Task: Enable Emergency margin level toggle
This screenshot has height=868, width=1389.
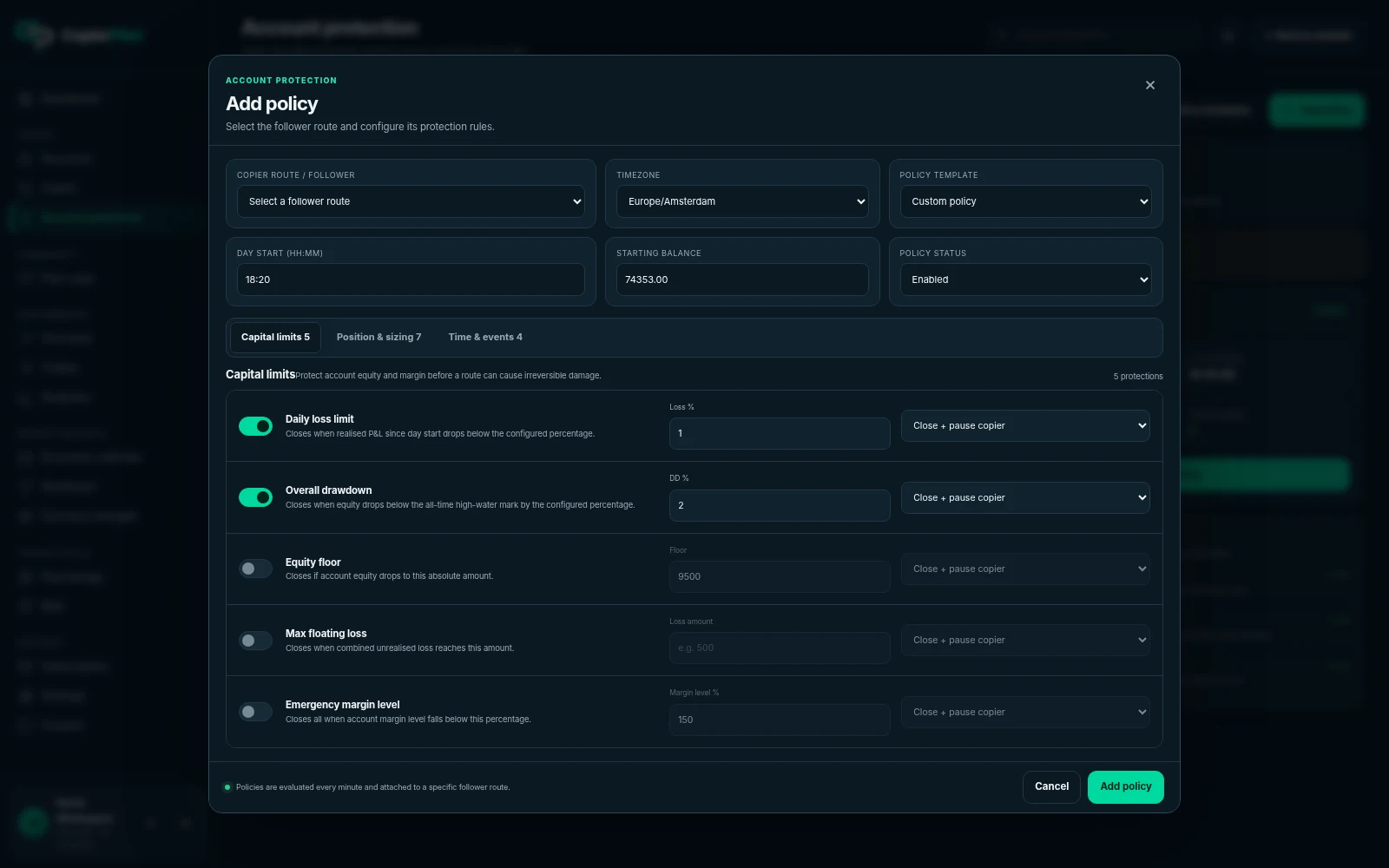Action: click(255, 712)
